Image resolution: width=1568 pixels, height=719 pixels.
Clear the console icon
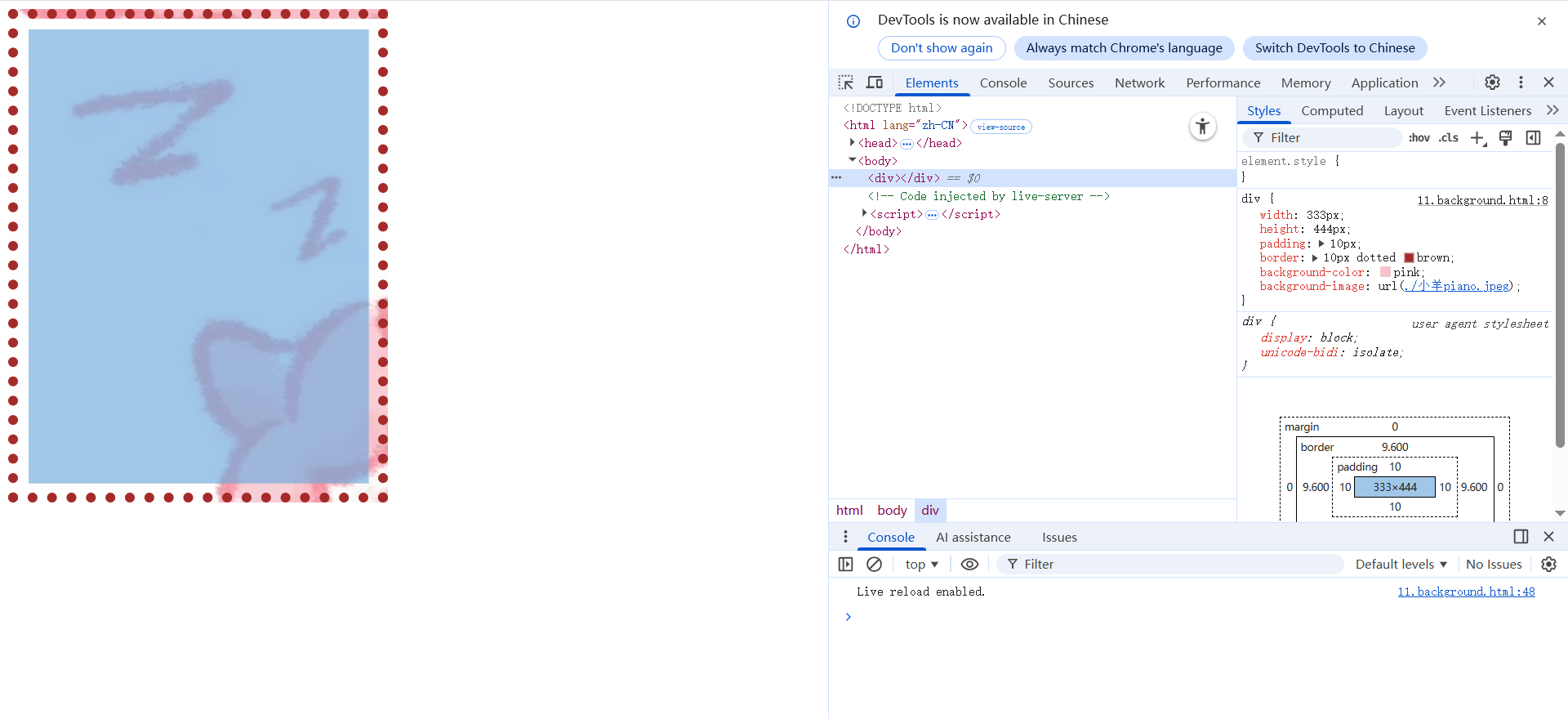coord(874,565)
